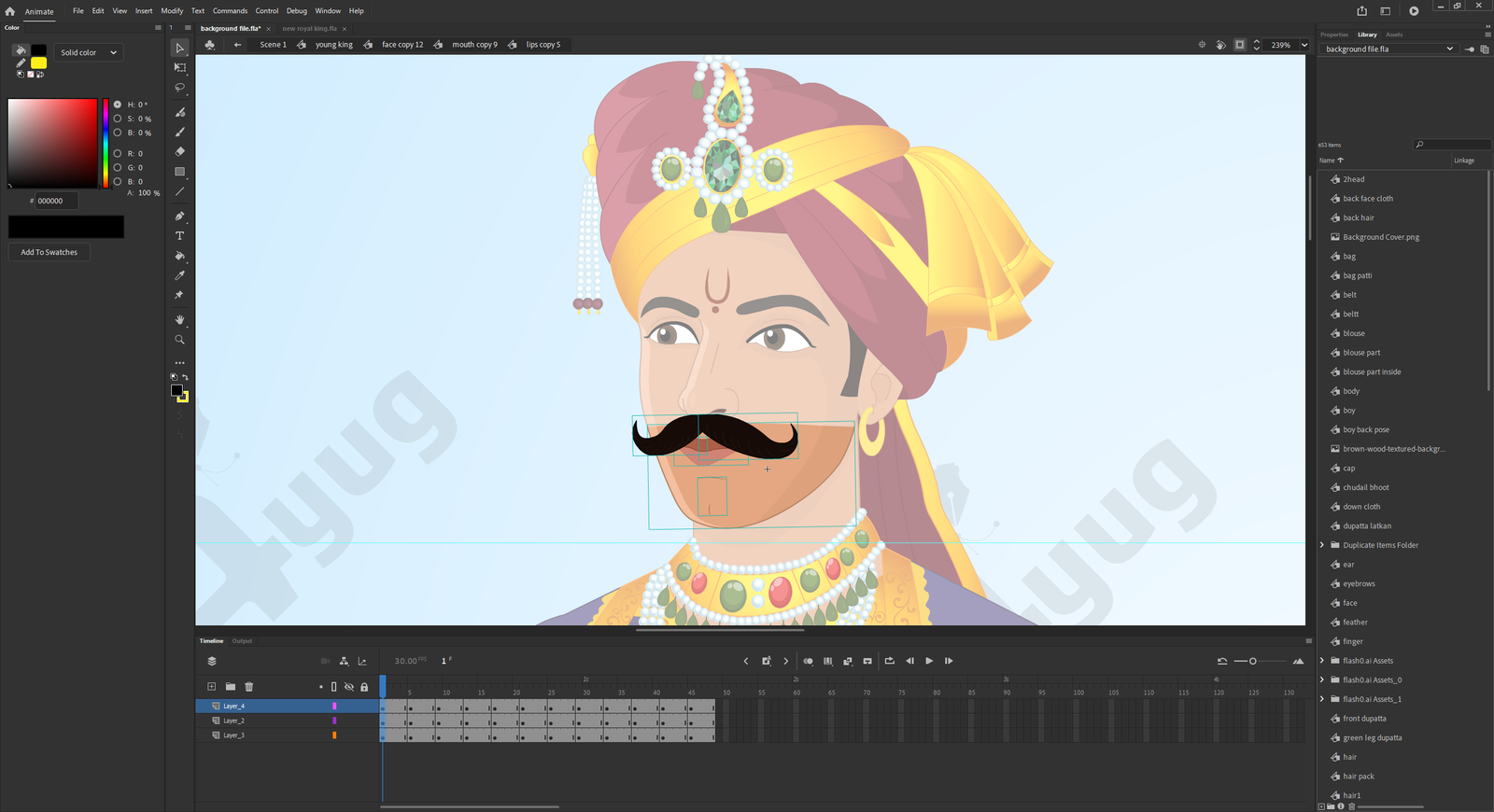
Task: Select the Hue radio button
Action: click(118, 105)
